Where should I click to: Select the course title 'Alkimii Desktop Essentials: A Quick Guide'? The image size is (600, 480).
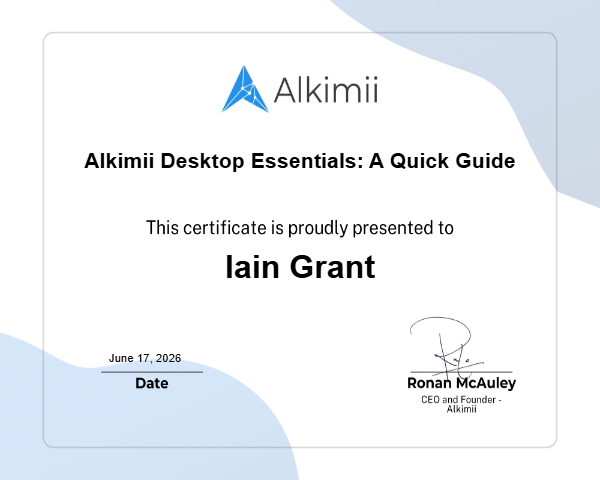[300, 161]
